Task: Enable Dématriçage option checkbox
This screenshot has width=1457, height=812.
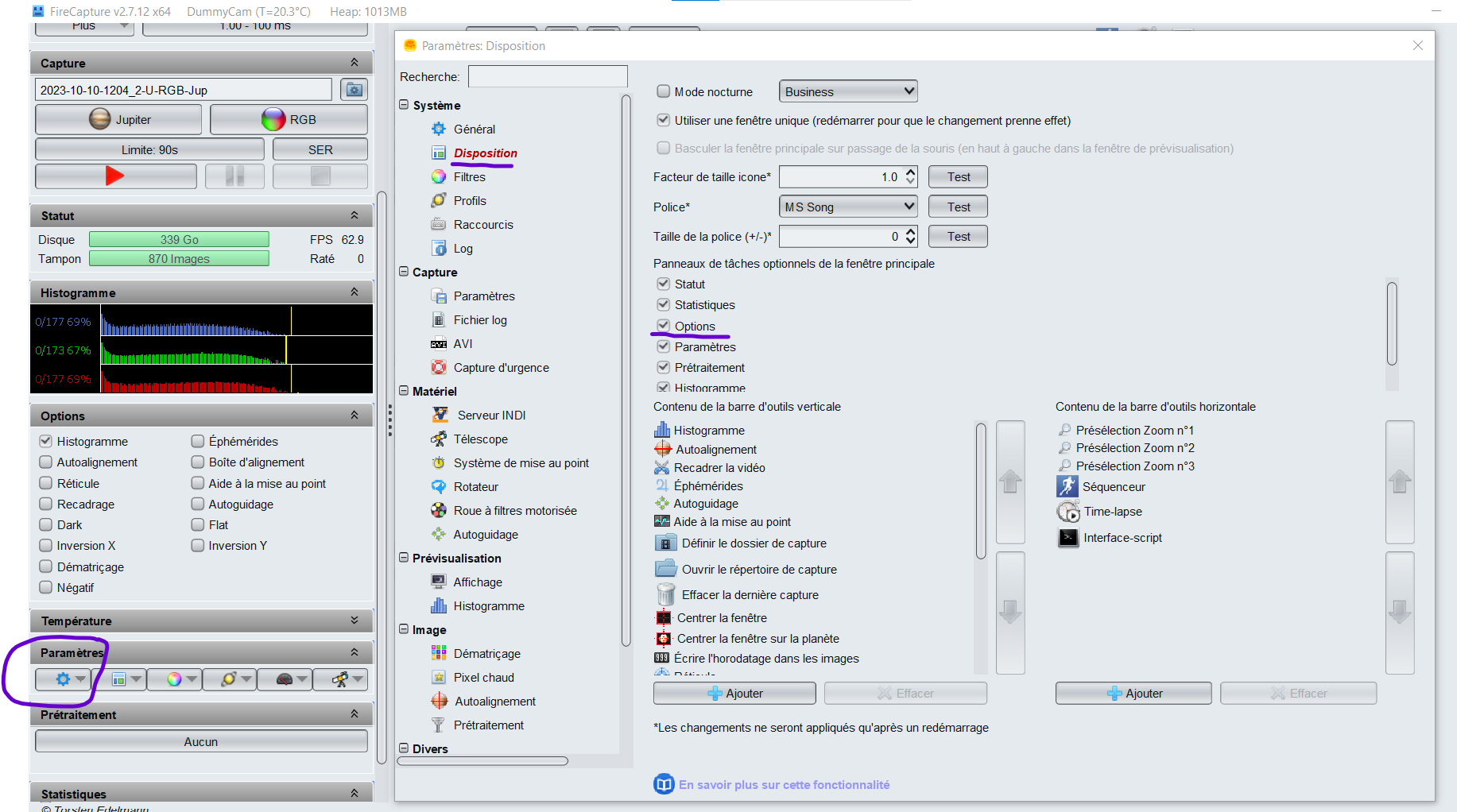Action: 45,566
